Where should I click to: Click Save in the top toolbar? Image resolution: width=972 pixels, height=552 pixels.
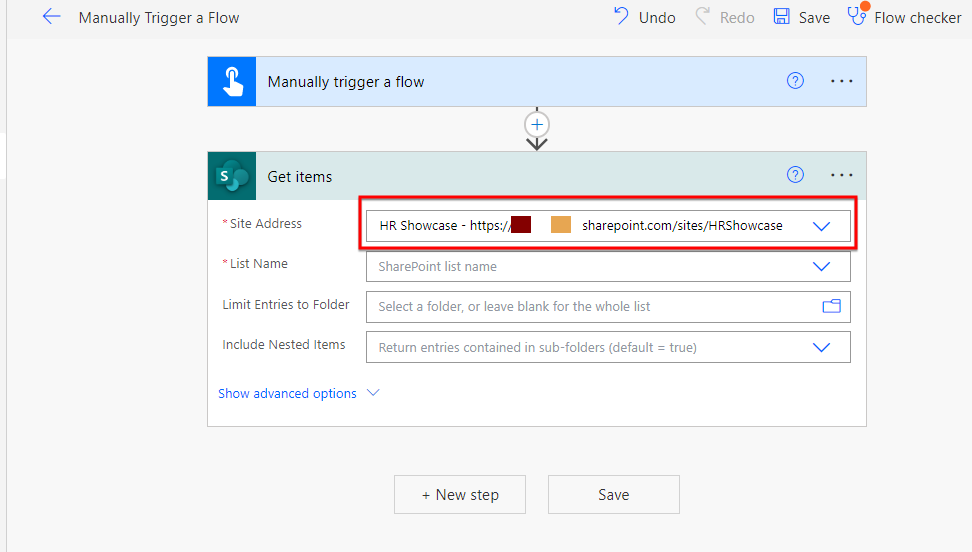pos(802,17)
